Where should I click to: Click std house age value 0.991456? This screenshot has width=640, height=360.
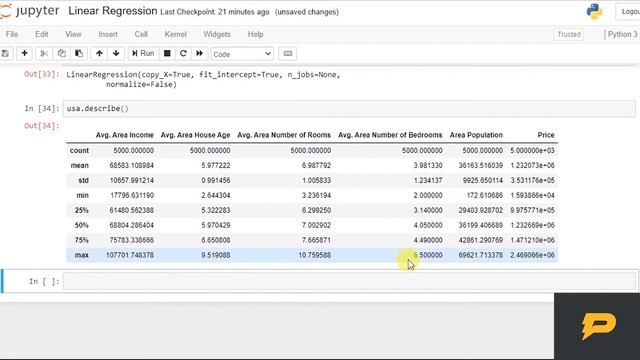(x=216, y=180)
